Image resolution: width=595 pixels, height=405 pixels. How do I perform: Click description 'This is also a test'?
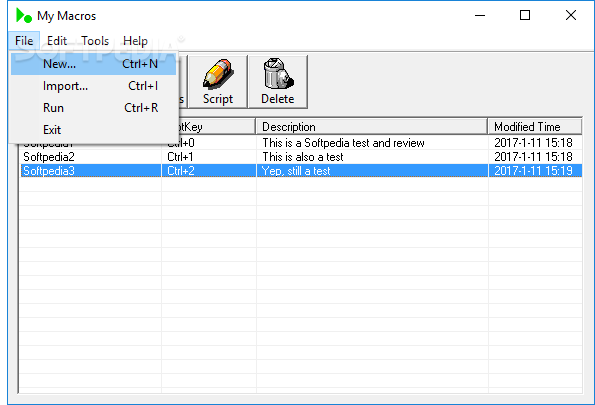[x=303, y=157]
